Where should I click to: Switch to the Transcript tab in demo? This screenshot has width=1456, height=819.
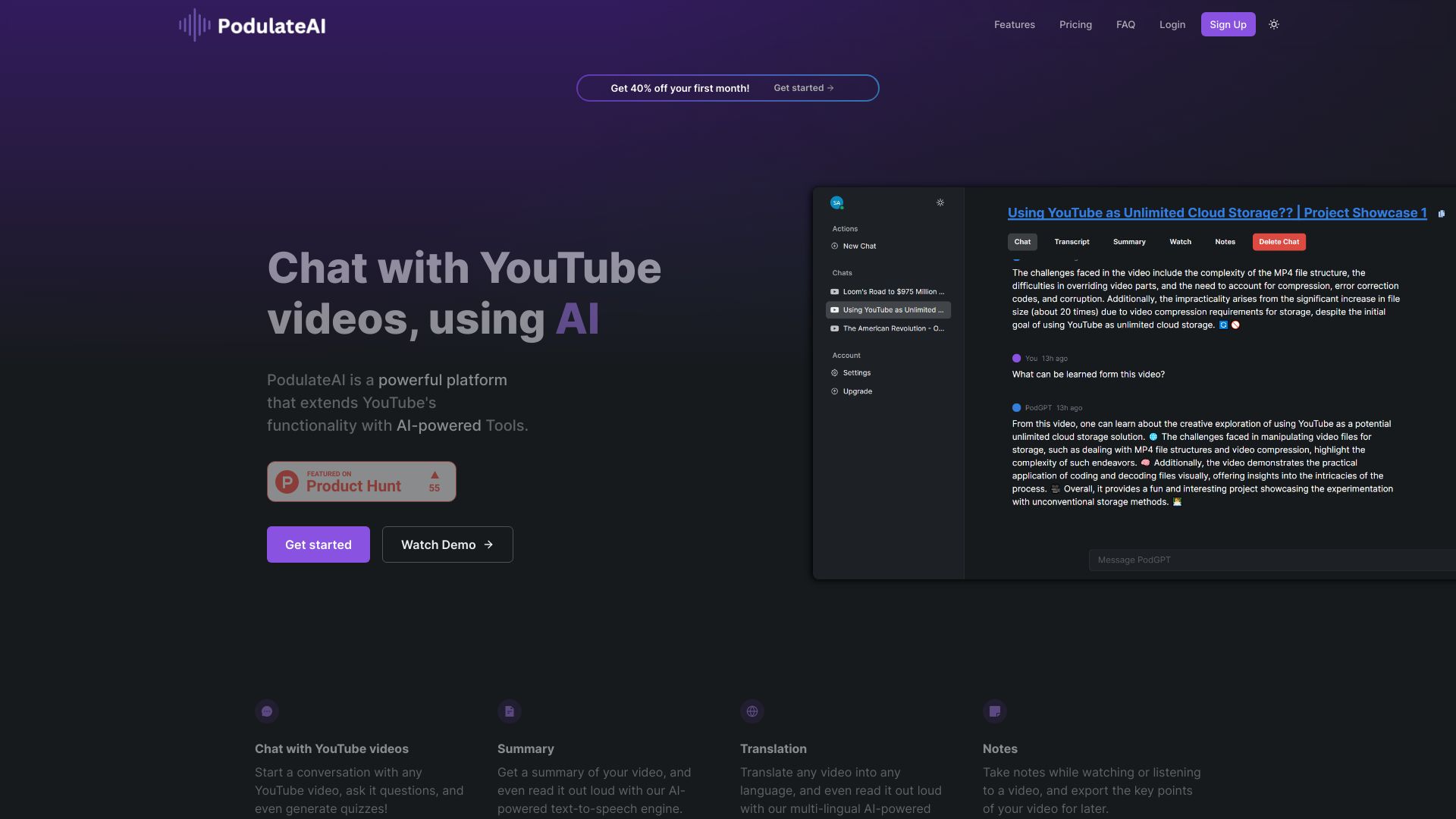[x=1072, y=242]
